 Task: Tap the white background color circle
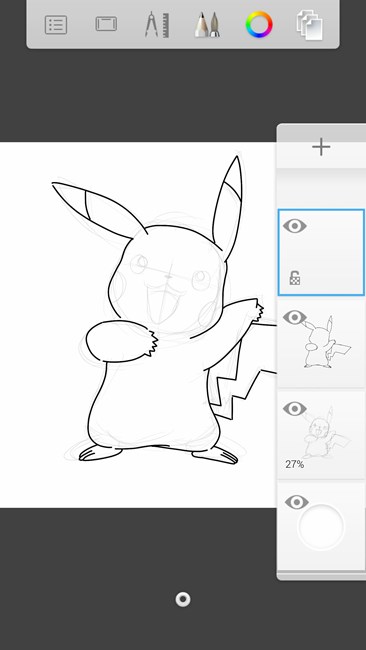pos(321,526)
